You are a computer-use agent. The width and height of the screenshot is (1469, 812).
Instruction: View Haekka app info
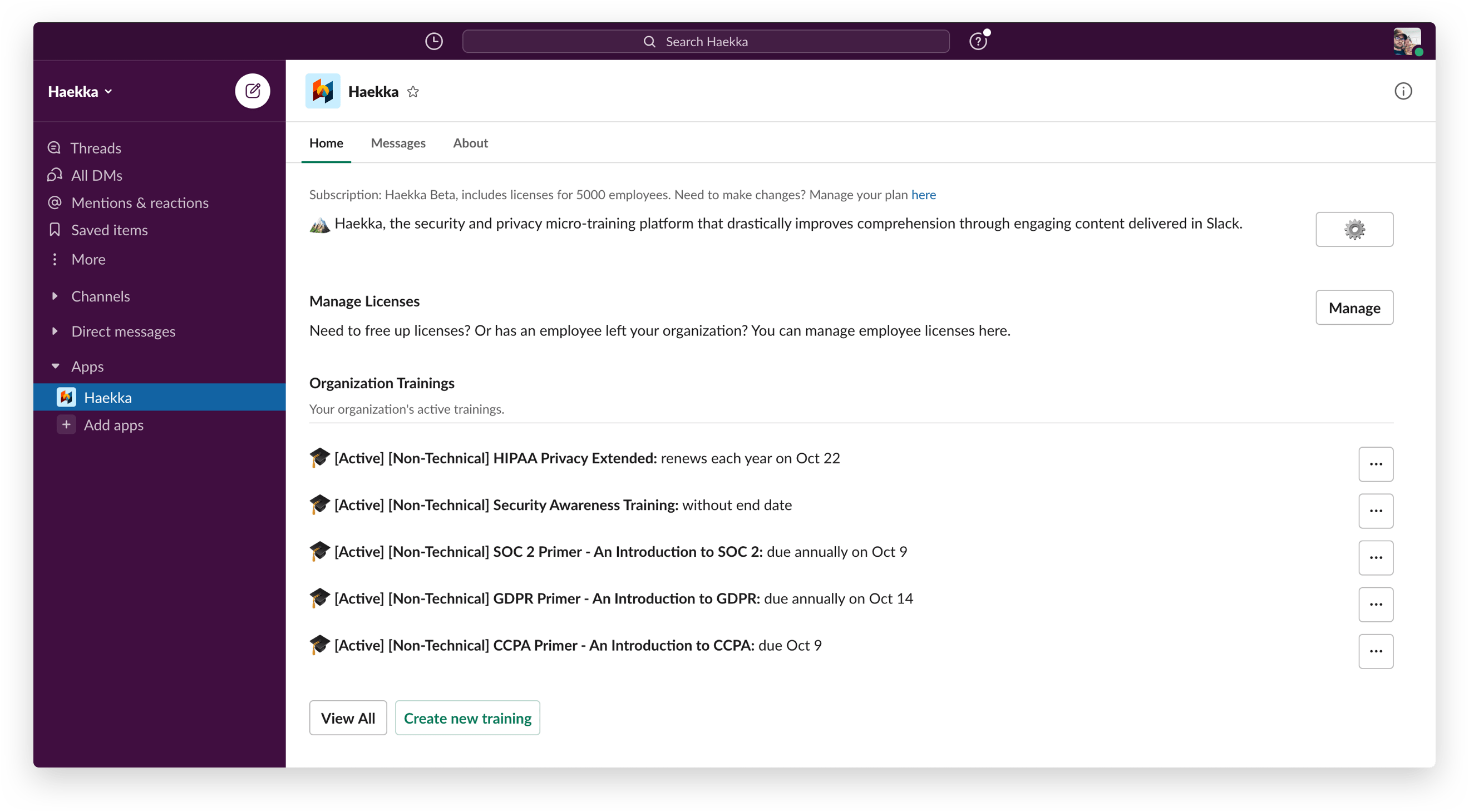coord(1403,91)
